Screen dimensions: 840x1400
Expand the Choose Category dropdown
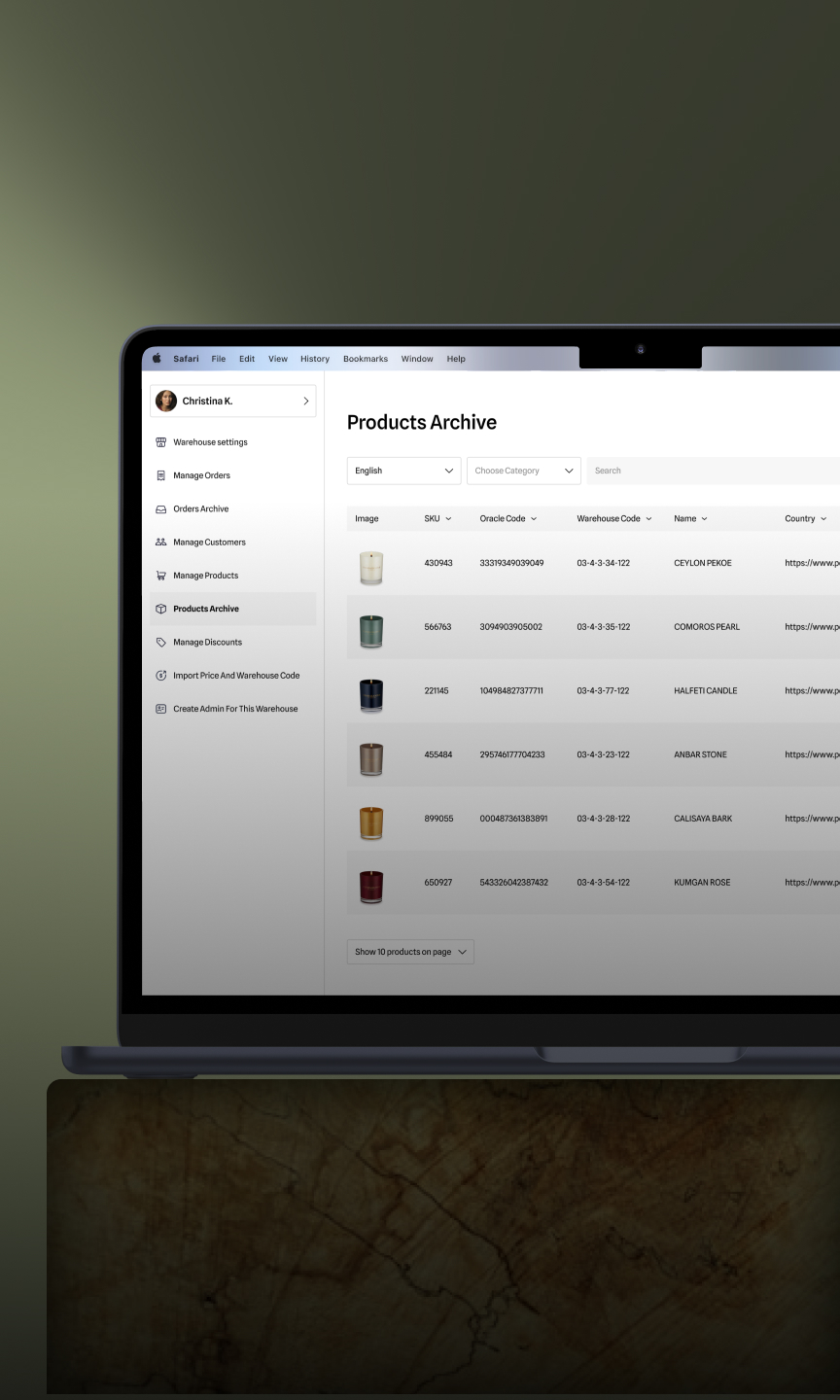tap(523, 471)
